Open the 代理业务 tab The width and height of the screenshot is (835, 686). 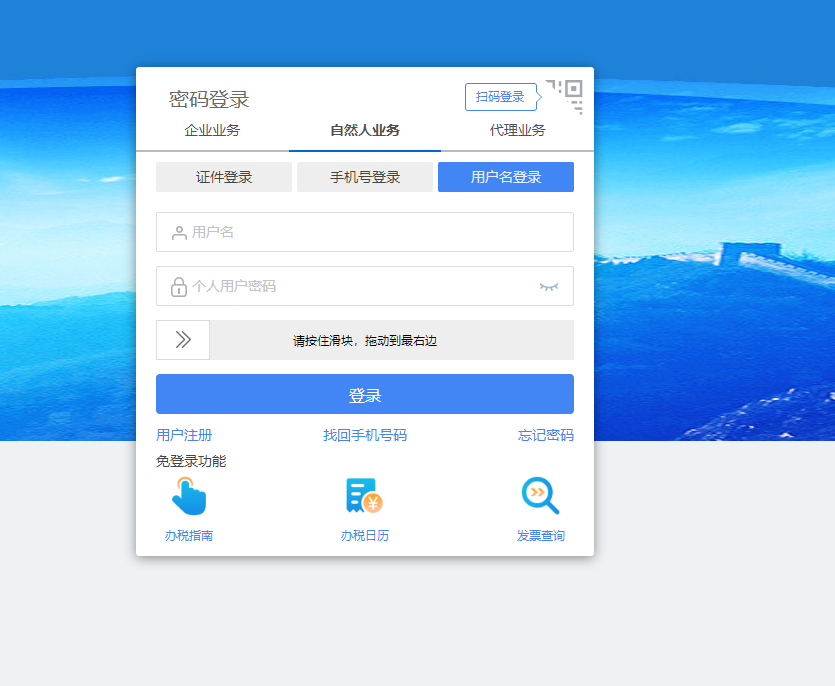(x=517, y=130)
